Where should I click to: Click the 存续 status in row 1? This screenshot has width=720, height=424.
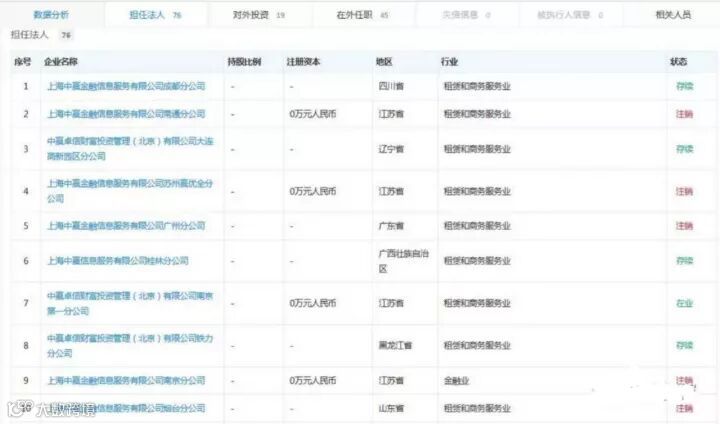coord(684,86)
